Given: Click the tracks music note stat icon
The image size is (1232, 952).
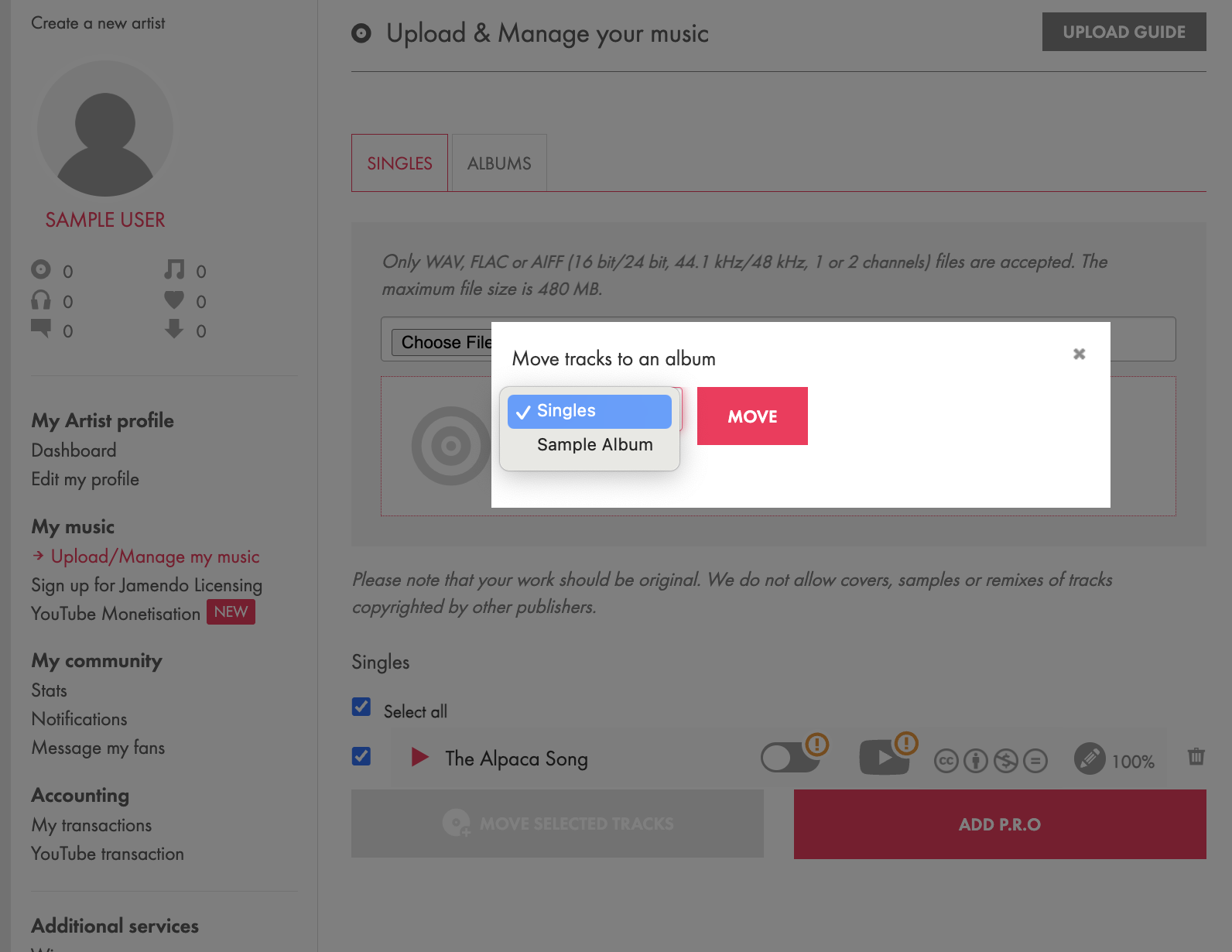Looking at the screenshot, I should [174, 269].
